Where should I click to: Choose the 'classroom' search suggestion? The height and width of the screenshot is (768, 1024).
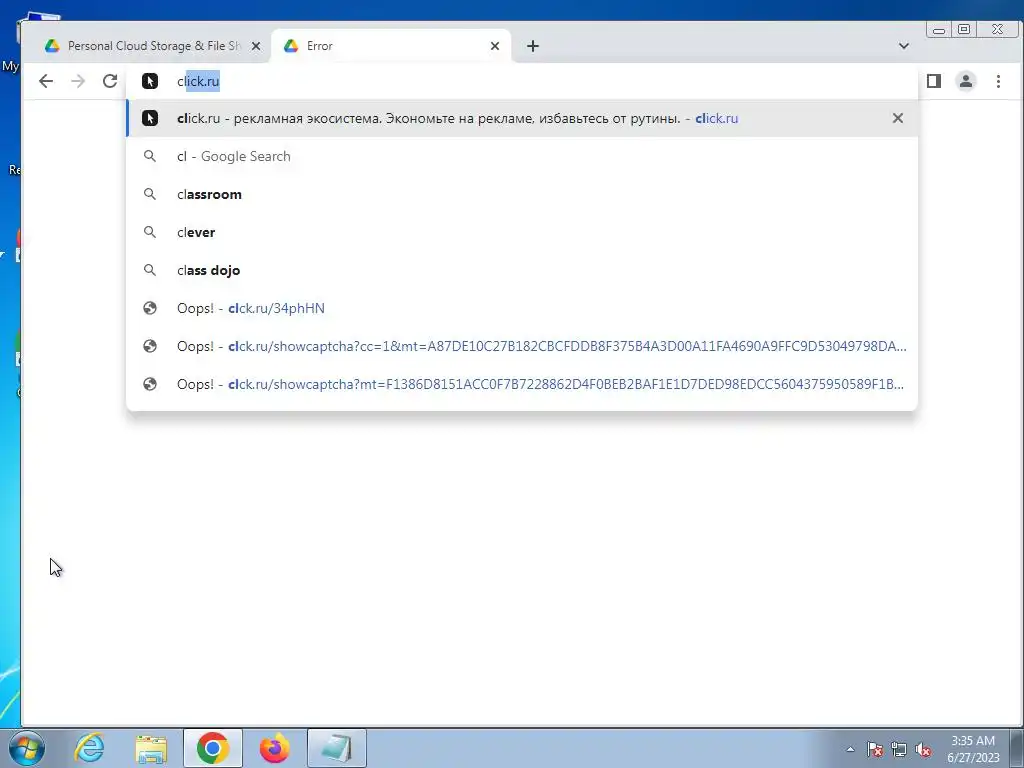pyautogui.click(x=522, y=194)
